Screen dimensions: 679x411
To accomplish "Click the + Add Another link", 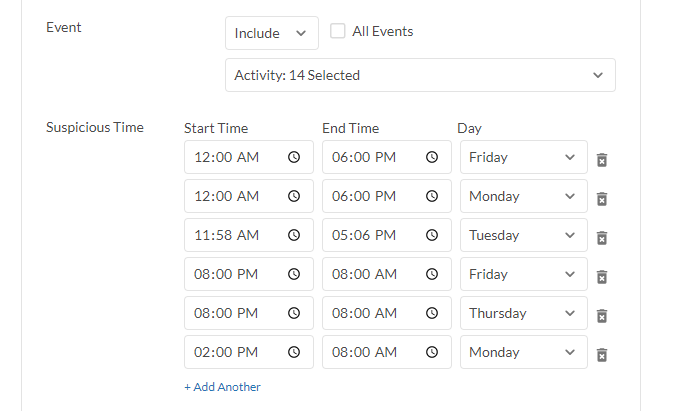I will [222, 387].
